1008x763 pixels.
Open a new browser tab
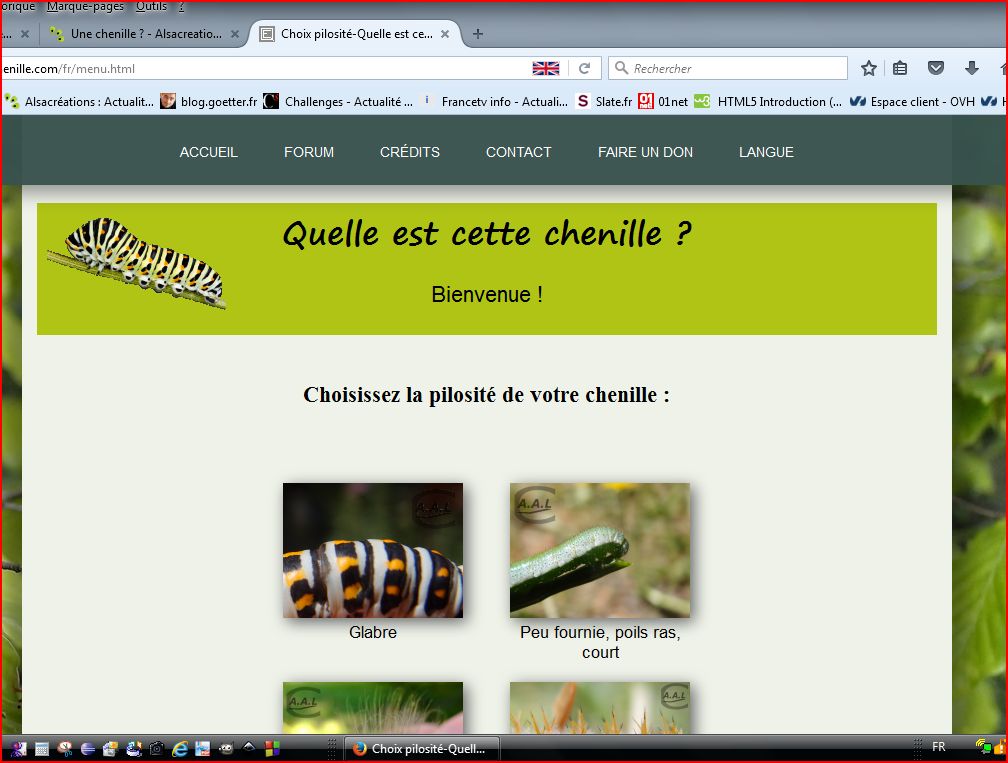click(478, 34)
